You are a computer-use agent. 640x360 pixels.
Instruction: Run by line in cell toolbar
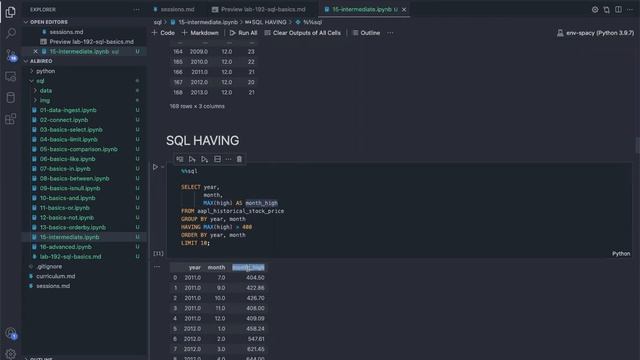pos(180,159)
